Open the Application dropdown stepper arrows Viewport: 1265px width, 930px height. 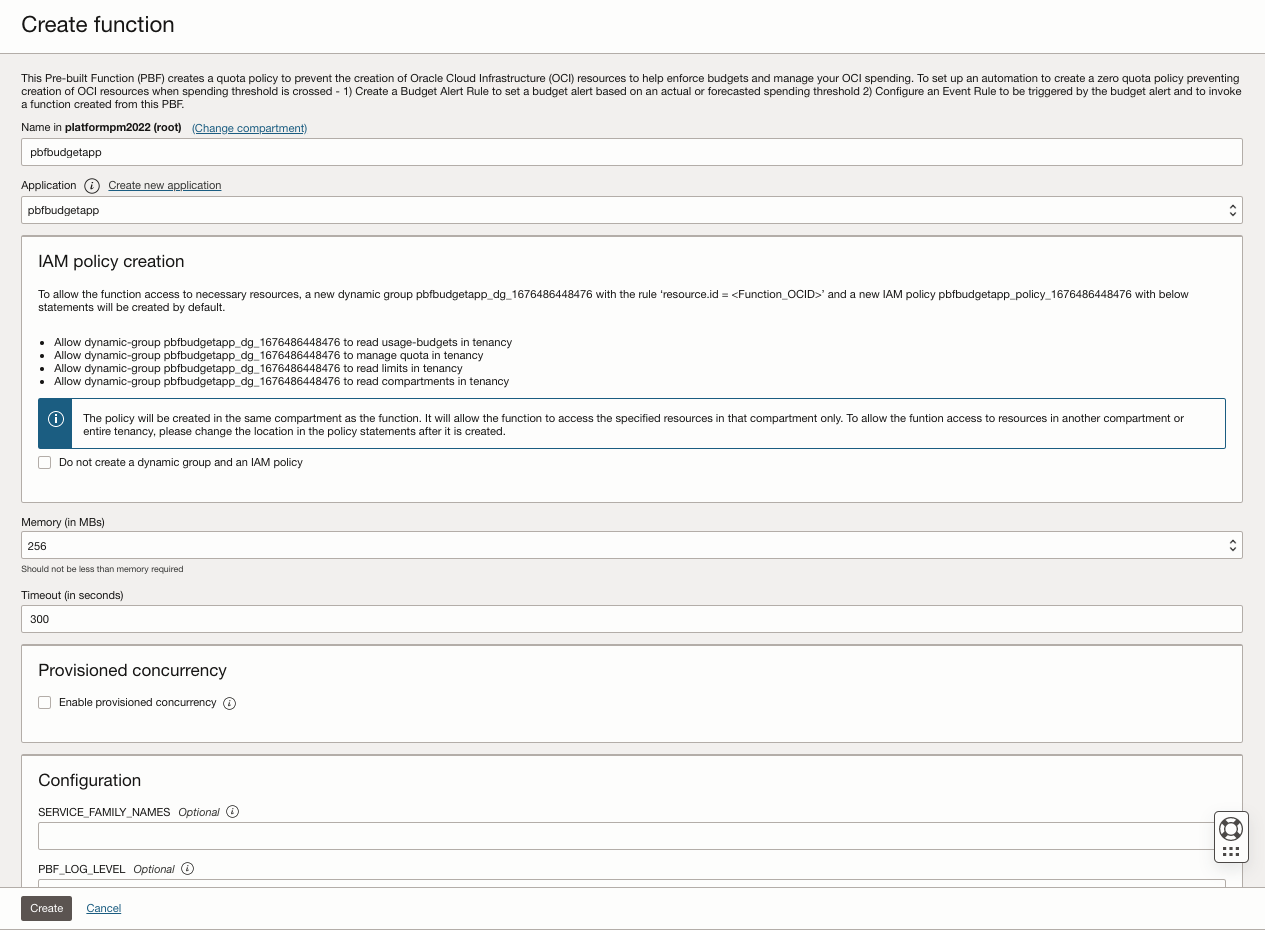[x=1232, y=210]
